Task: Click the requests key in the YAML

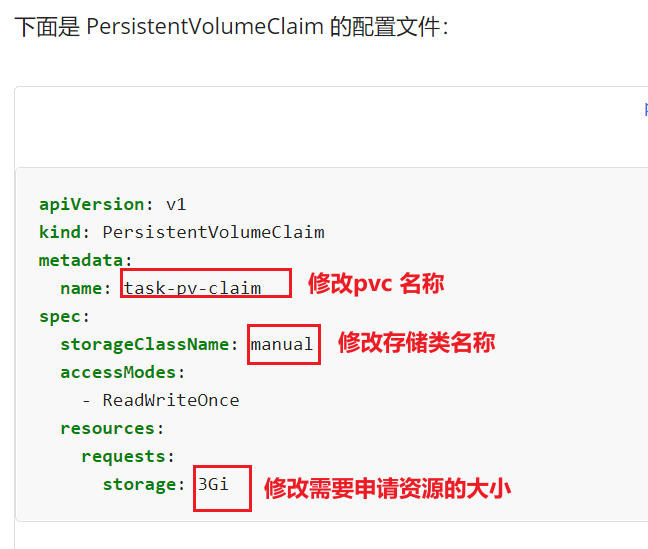Action: tap(124, 457)
